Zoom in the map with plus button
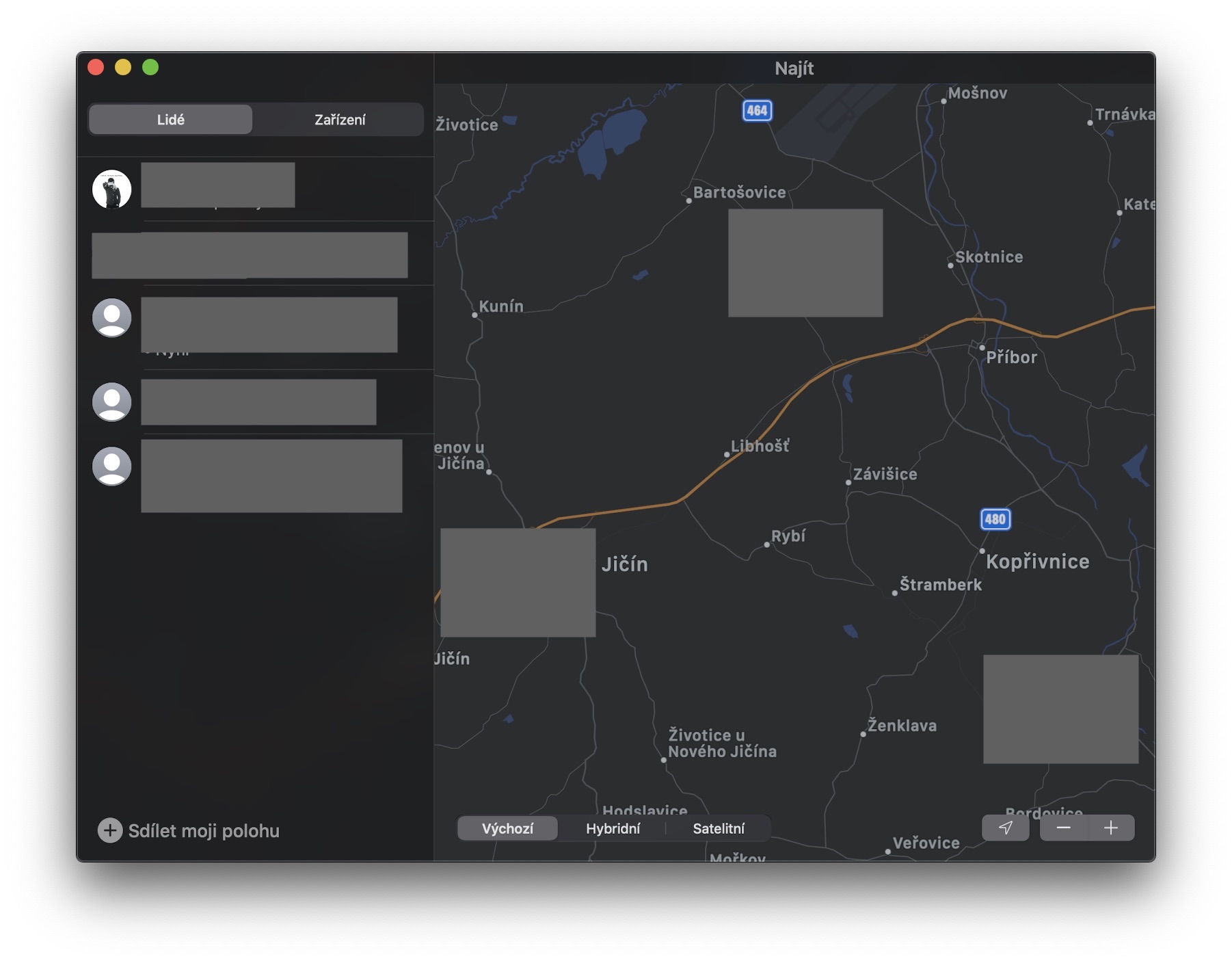The width and height of the screenshot is (1232, 963). click(x=1111, y=828)
